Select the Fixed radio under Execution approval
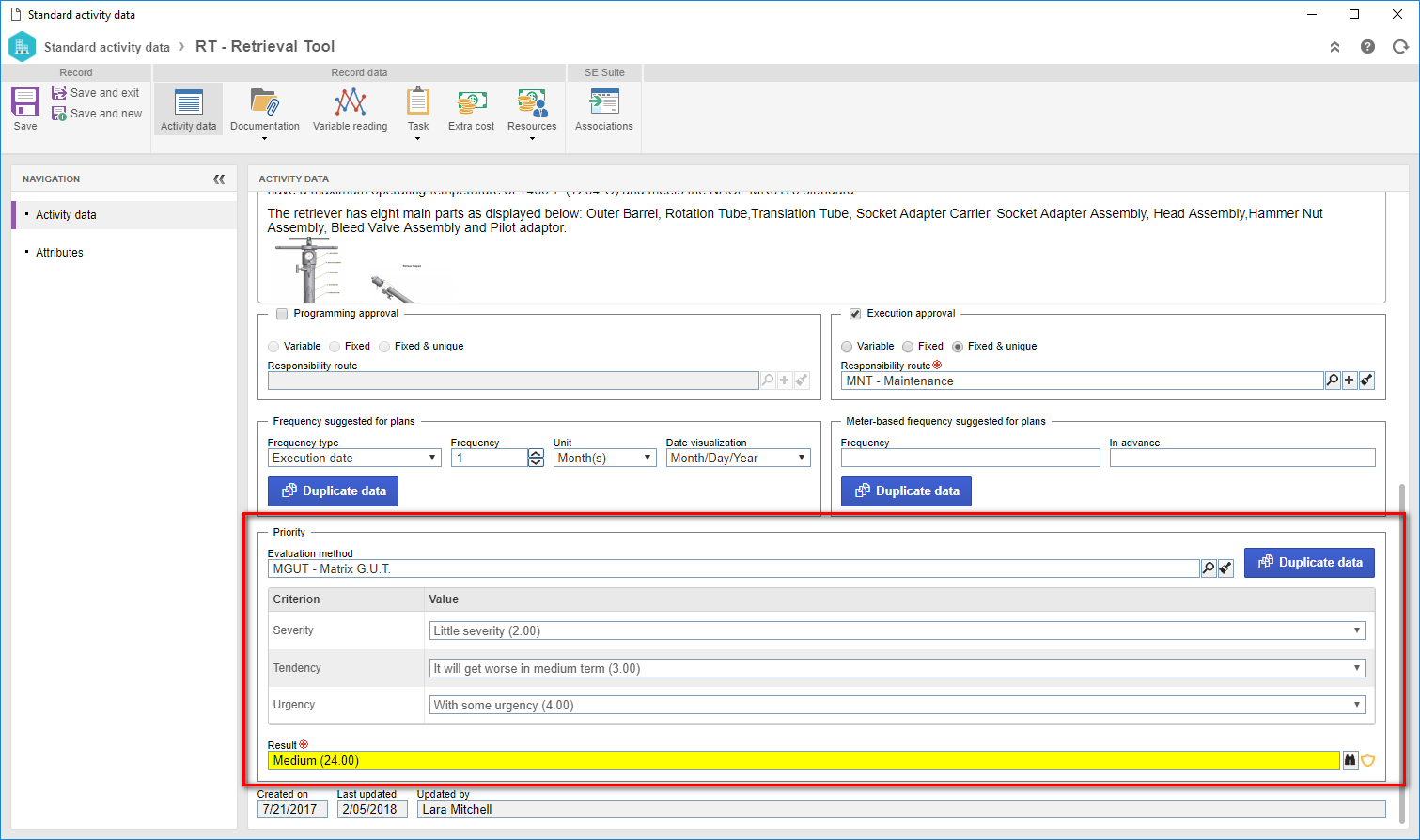 coord(908,347)
